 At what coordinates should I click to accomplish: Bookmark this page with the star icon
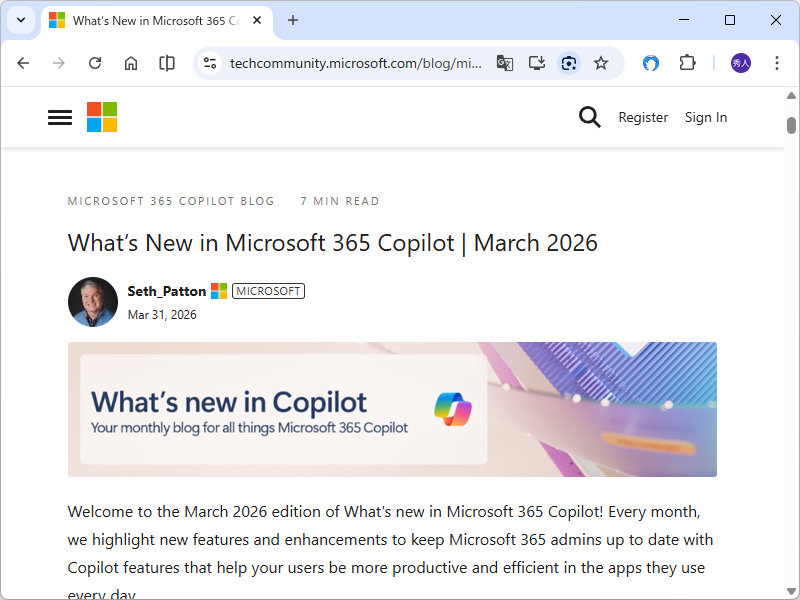click(601, 63)
